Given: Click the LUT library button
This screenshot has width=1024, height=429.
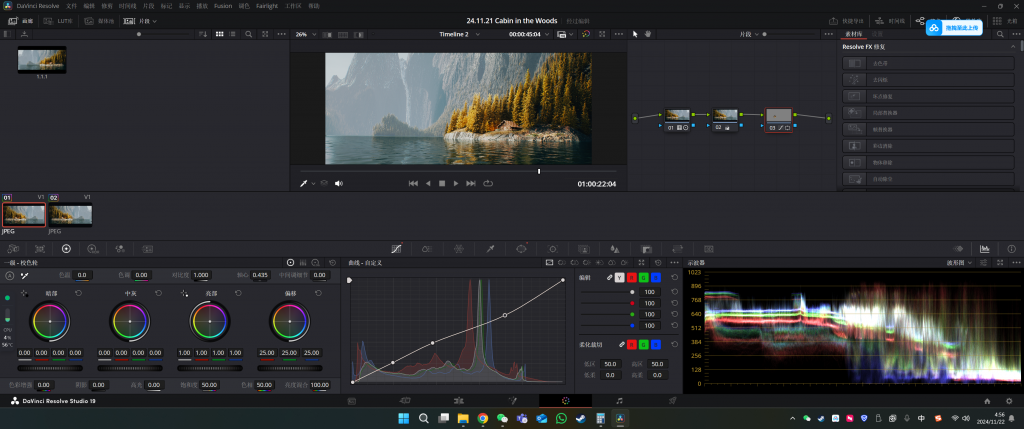Looking at the screenshot, I should 62,20.
